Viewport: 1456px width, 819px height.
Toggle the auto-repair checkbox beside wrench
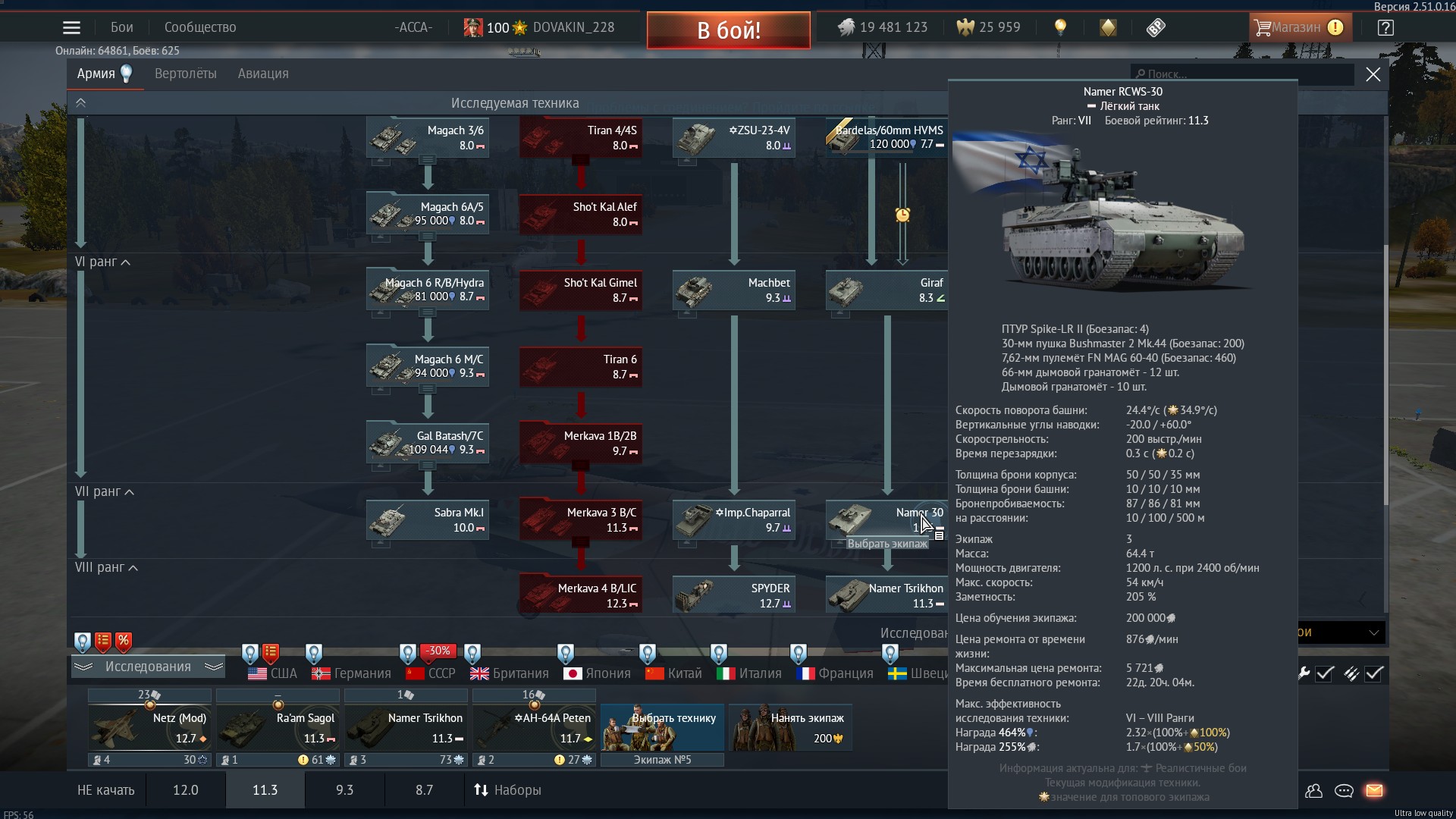(1325, 673)
